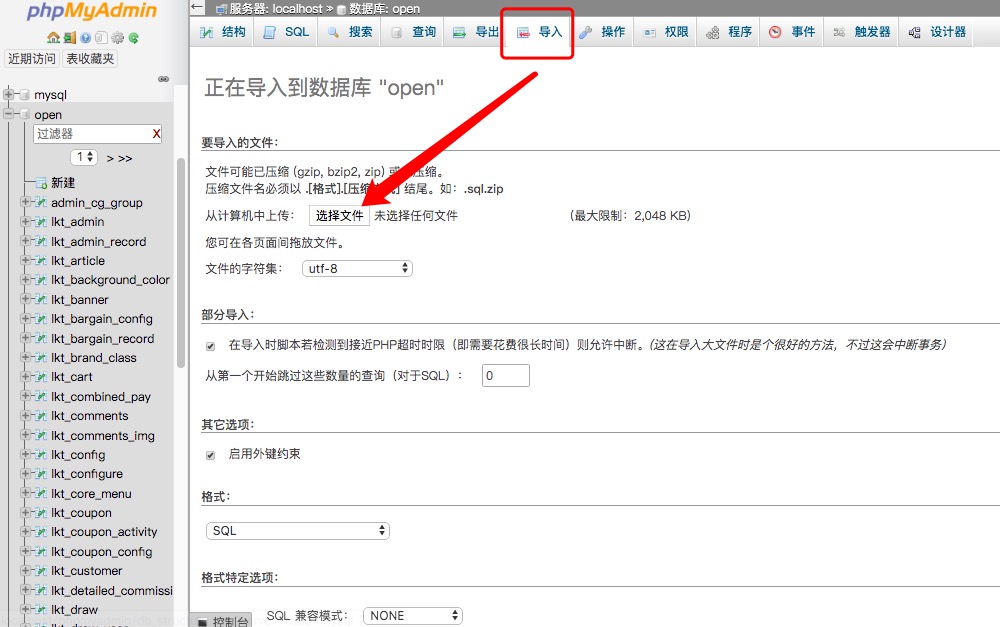Clear the filter with the red X
Viewport: 1000px width, 627px height.
click(156, 133)
